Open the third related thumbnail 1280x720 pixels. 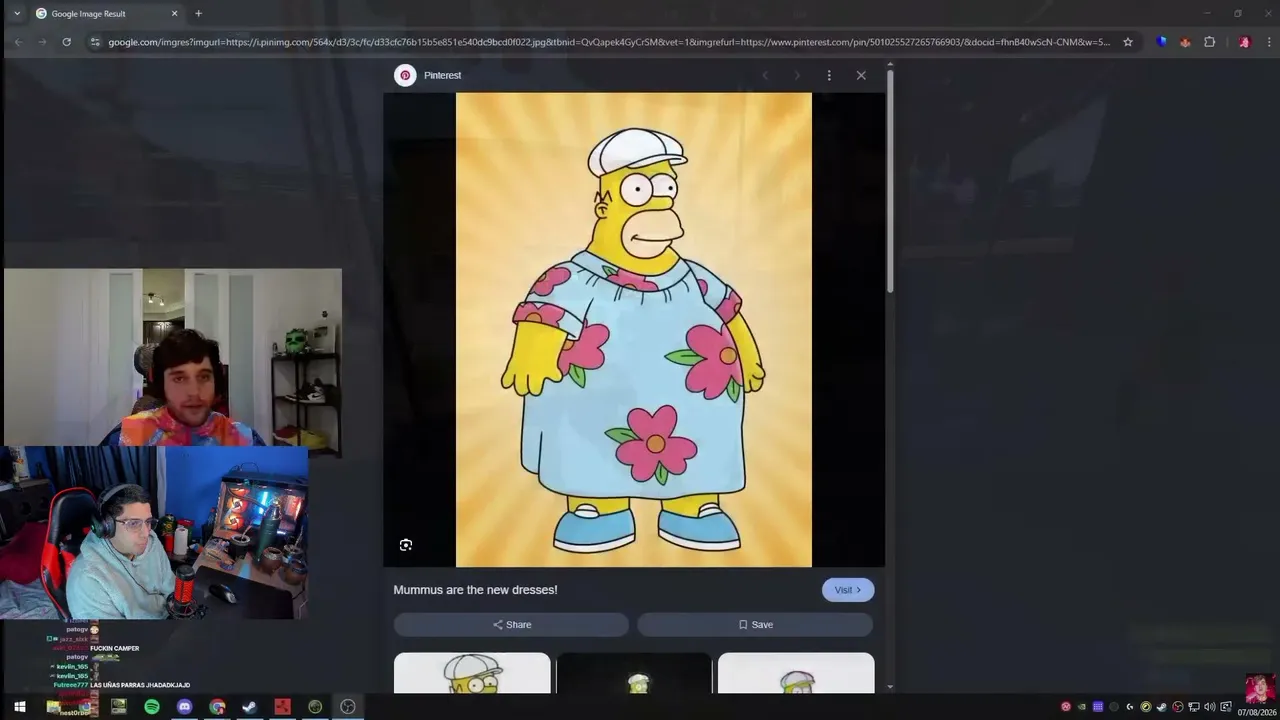click(796, 673)
